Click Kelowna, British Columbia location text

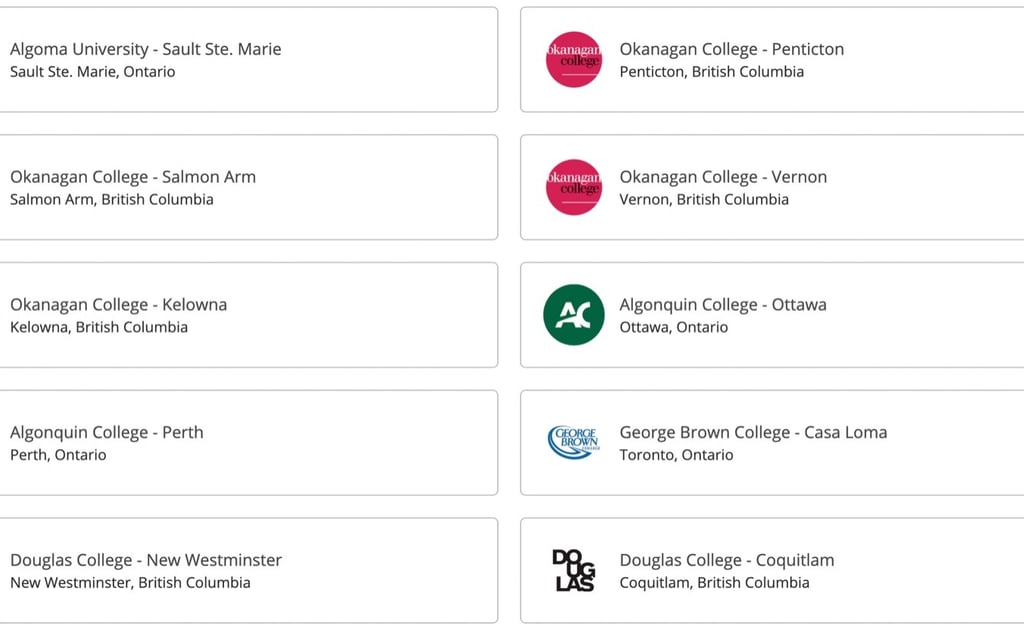pos(99,327)
